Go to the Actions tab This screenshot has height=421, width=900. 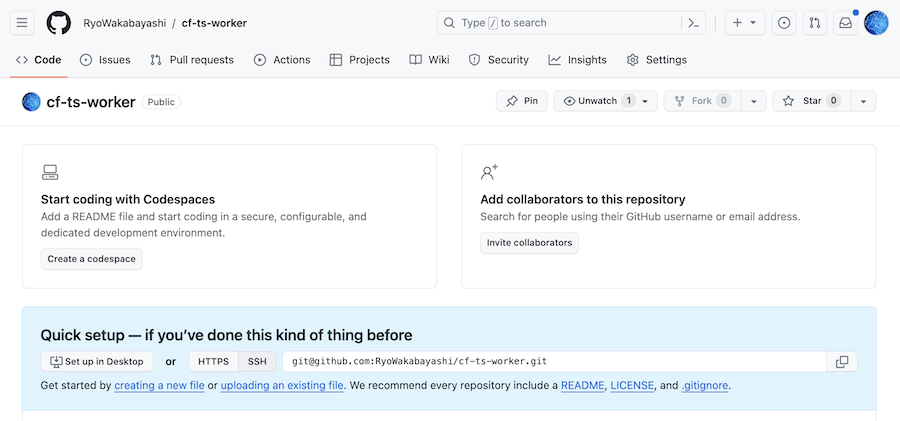point(282,60)
